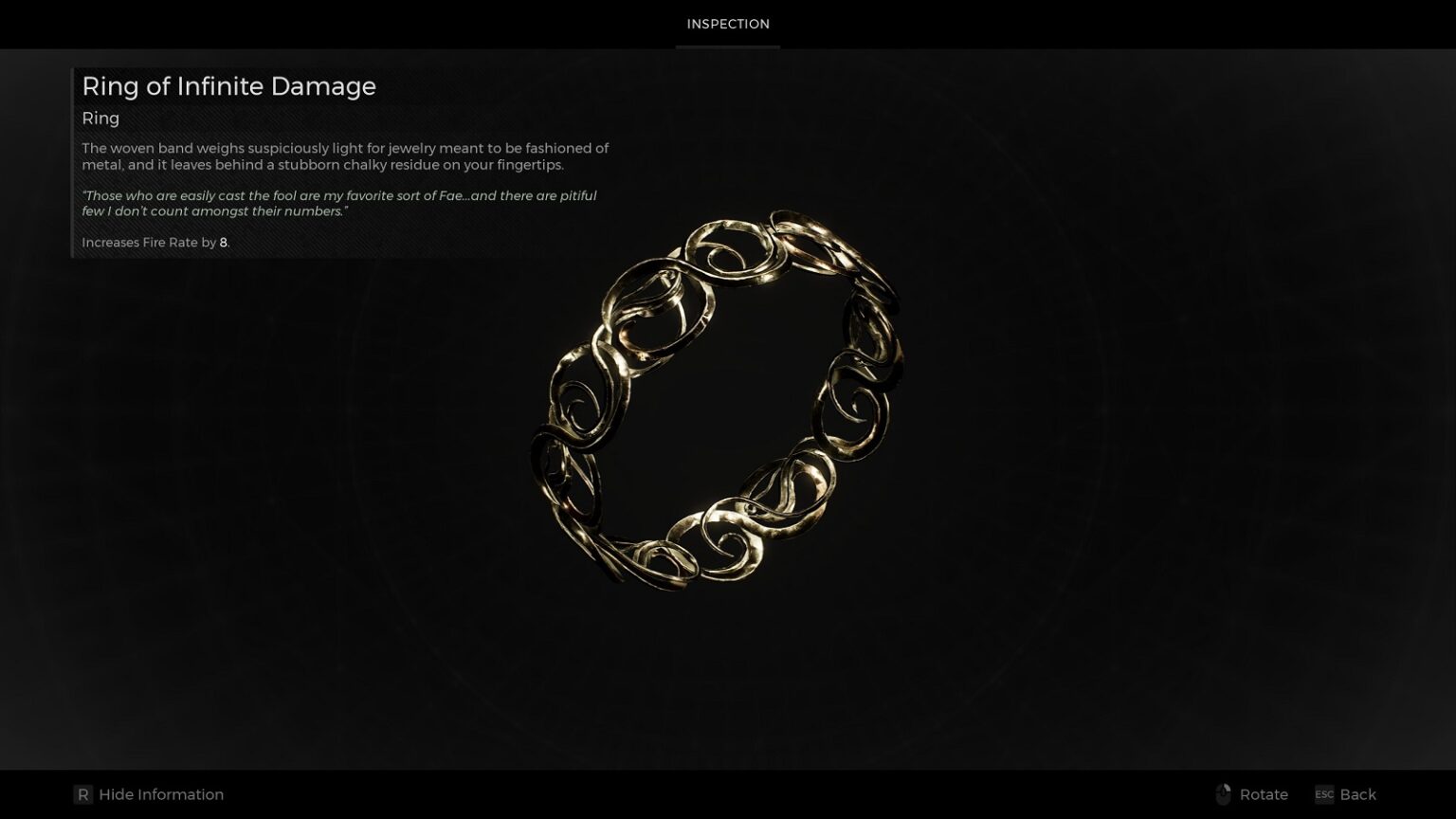The image size is (1456, 819).
Task: Click the italic Fae flavor quote
Action: coord(339,203)
